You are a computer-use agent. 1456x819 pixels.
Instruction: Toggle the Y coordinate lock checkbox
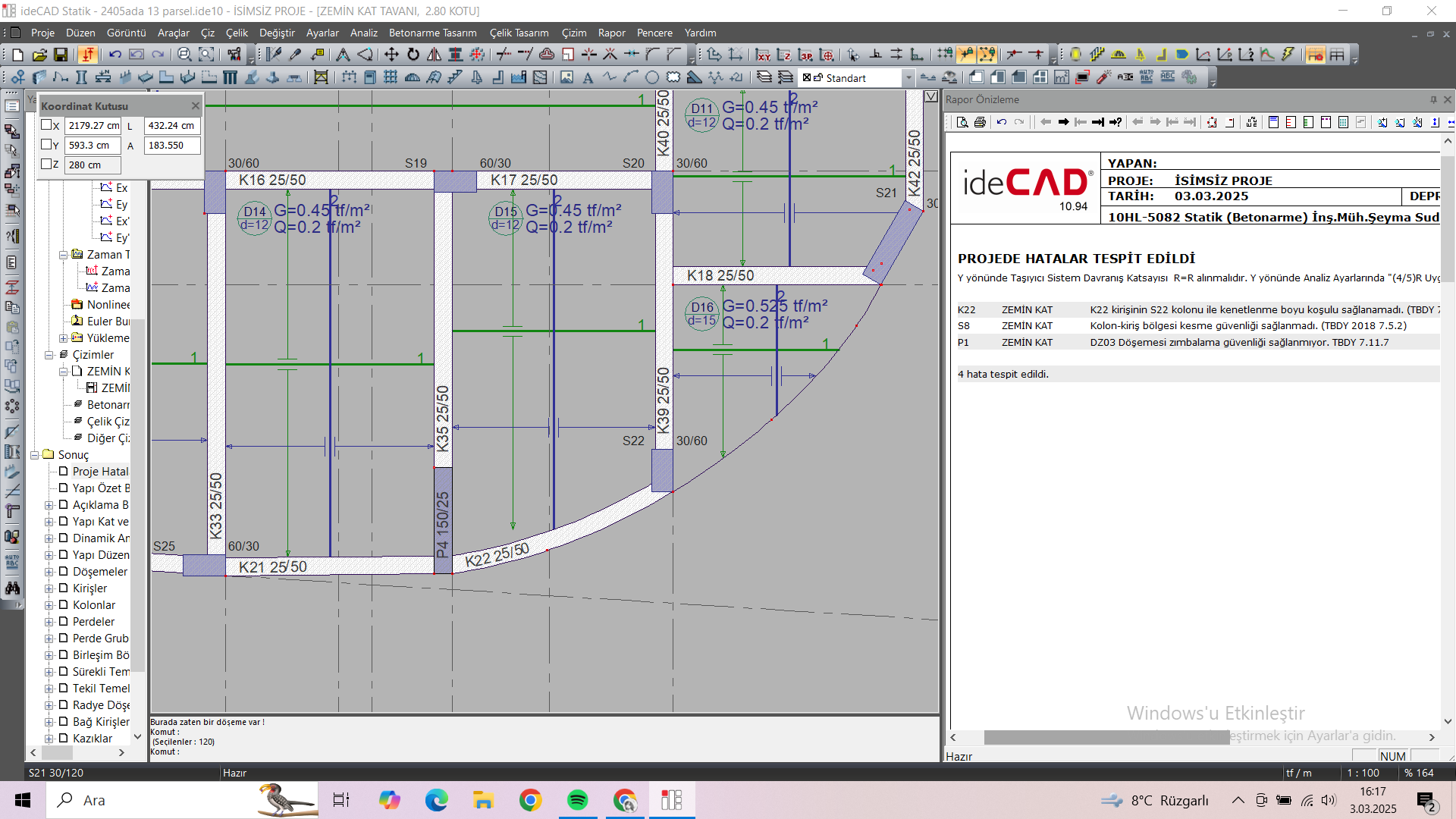click(x=46, y=144)
